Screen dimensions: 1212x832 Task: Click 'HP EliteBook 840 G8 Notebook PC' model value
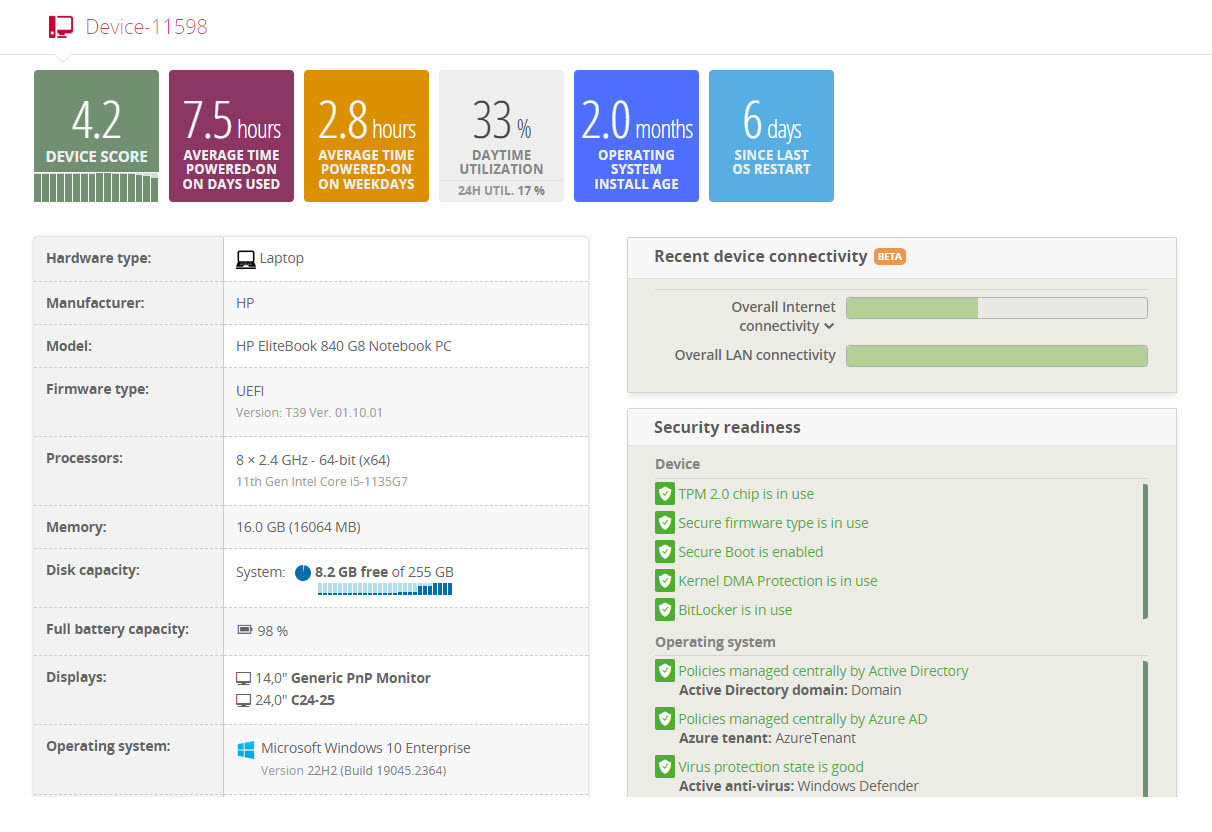(x=343, y=346)
